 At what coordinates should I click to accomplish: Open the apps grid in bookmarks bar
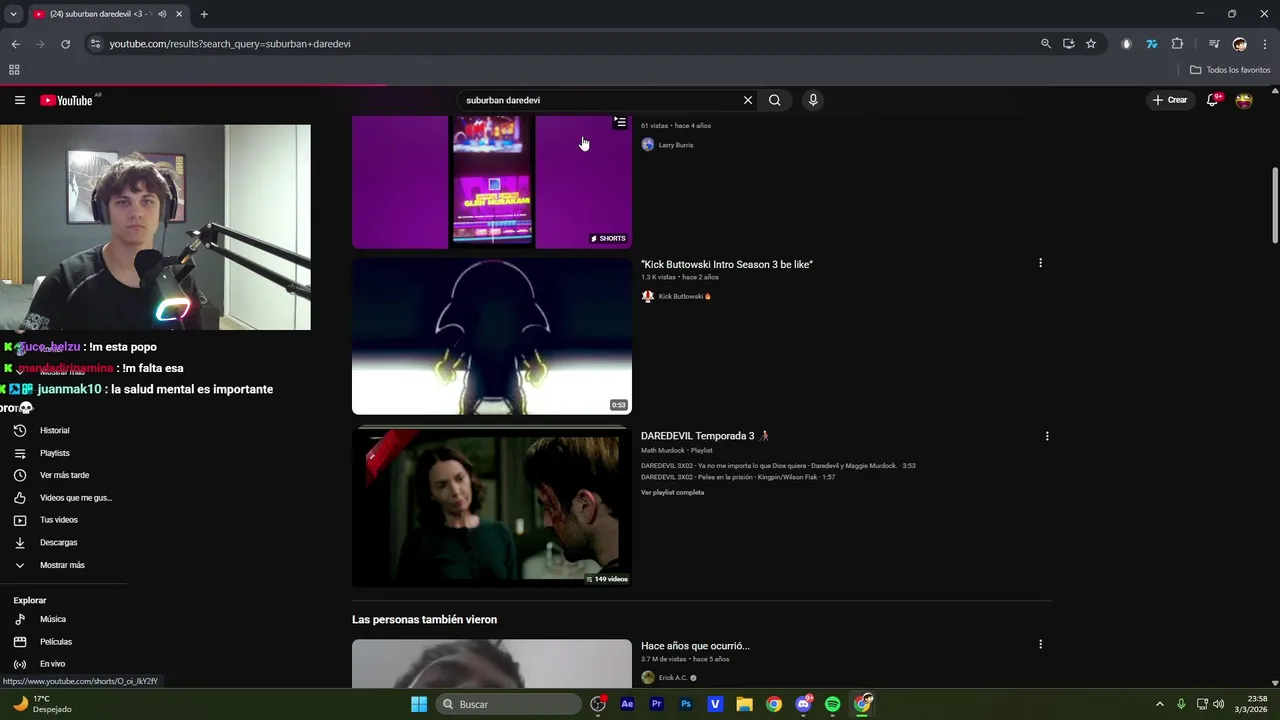14,70
